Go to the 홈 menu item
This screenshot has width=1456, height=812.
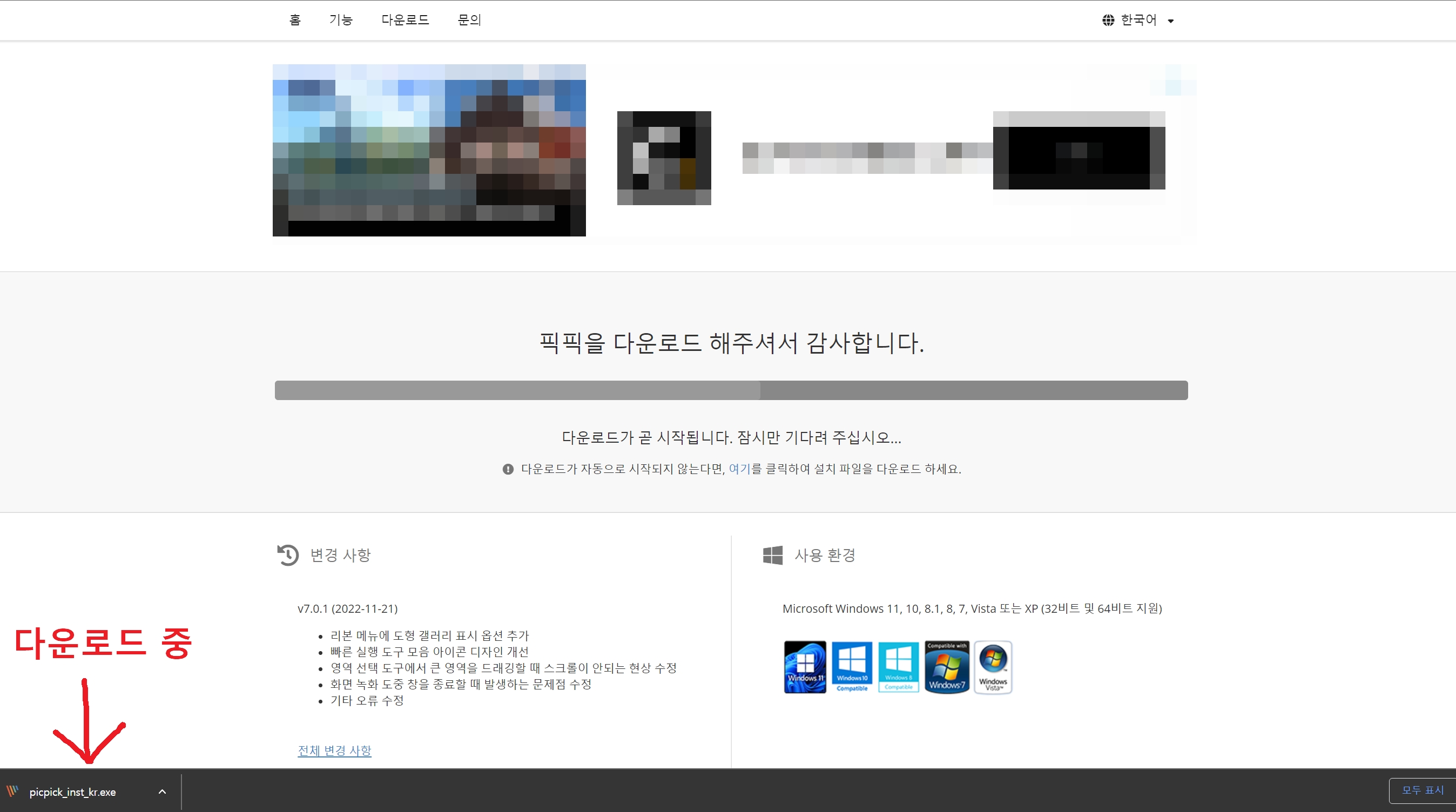(294, 21)
